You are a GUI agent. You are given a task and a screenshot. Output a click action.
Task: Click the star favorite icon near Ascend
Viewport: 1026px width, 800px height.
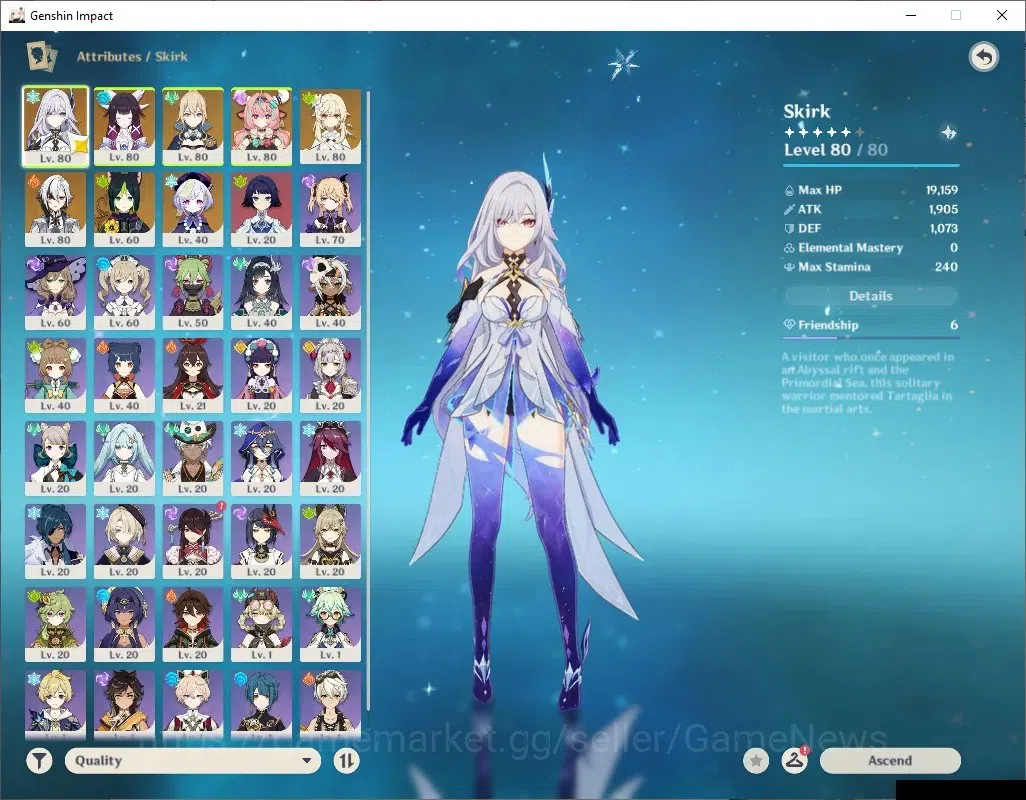pyautogui.click(x=756, y=761)
